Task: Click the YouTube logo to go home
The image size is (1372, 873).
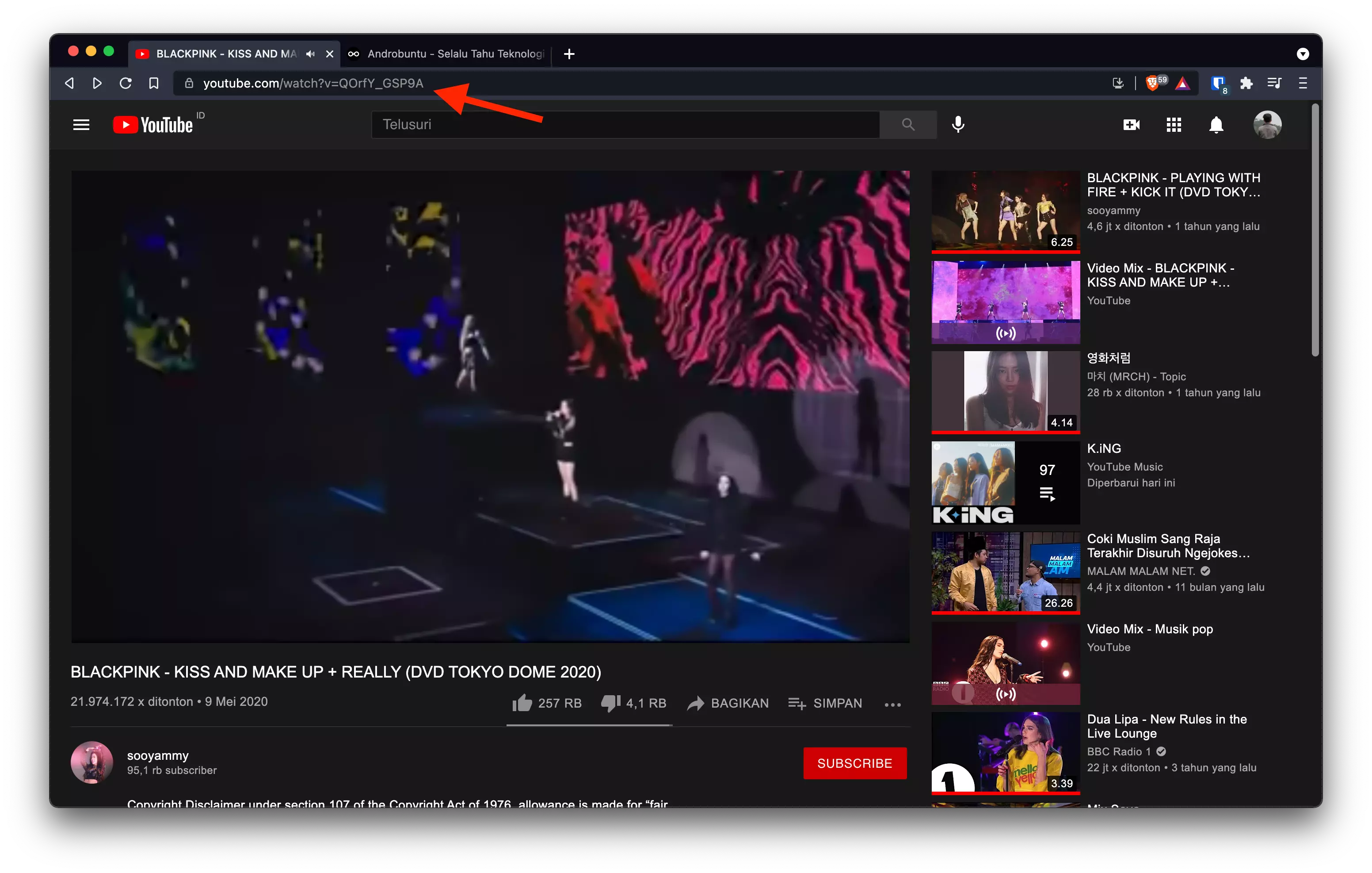Action: [x=152, y=124]
